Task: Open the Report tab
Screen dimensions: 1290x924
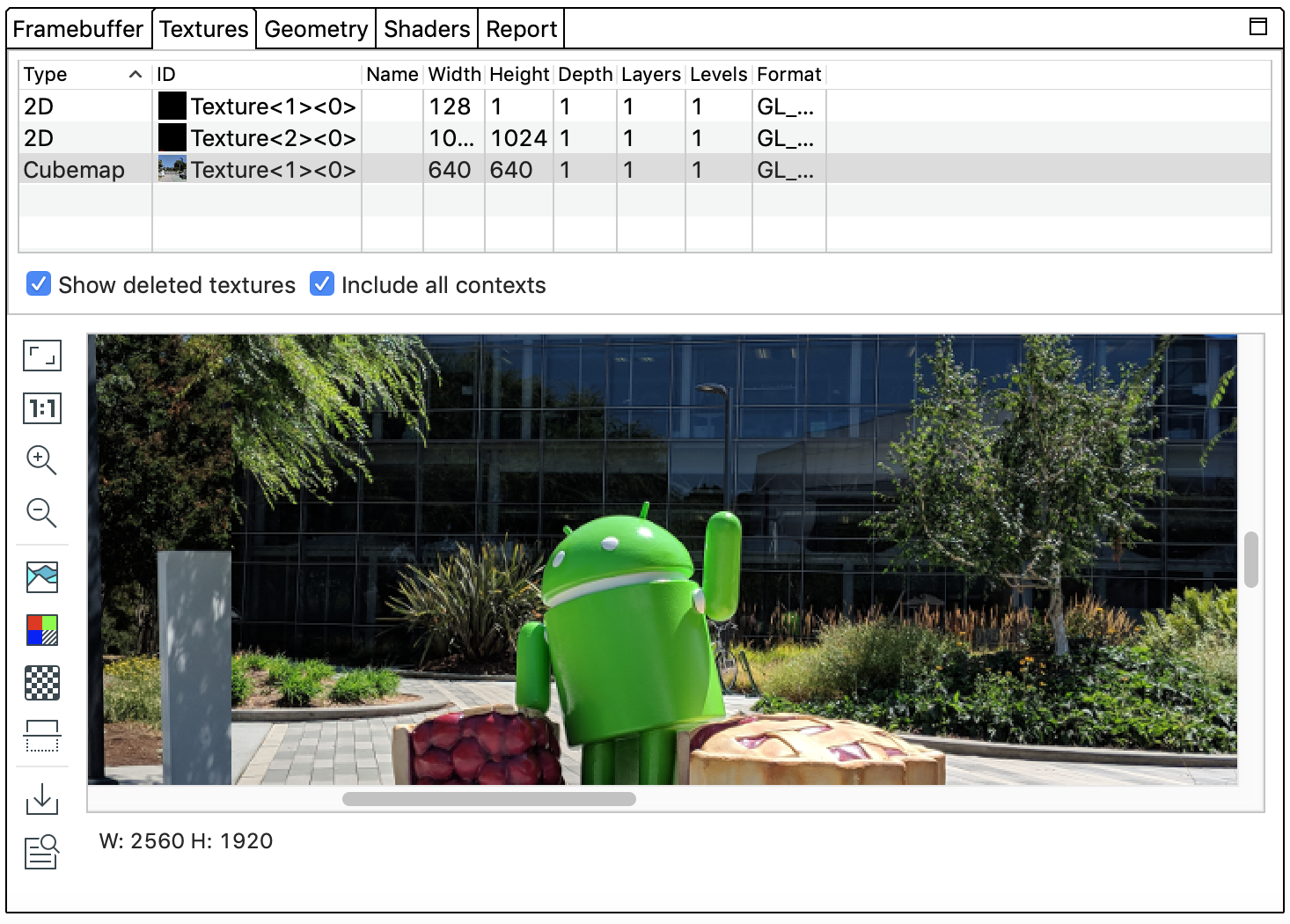Action: click(521, 29)
